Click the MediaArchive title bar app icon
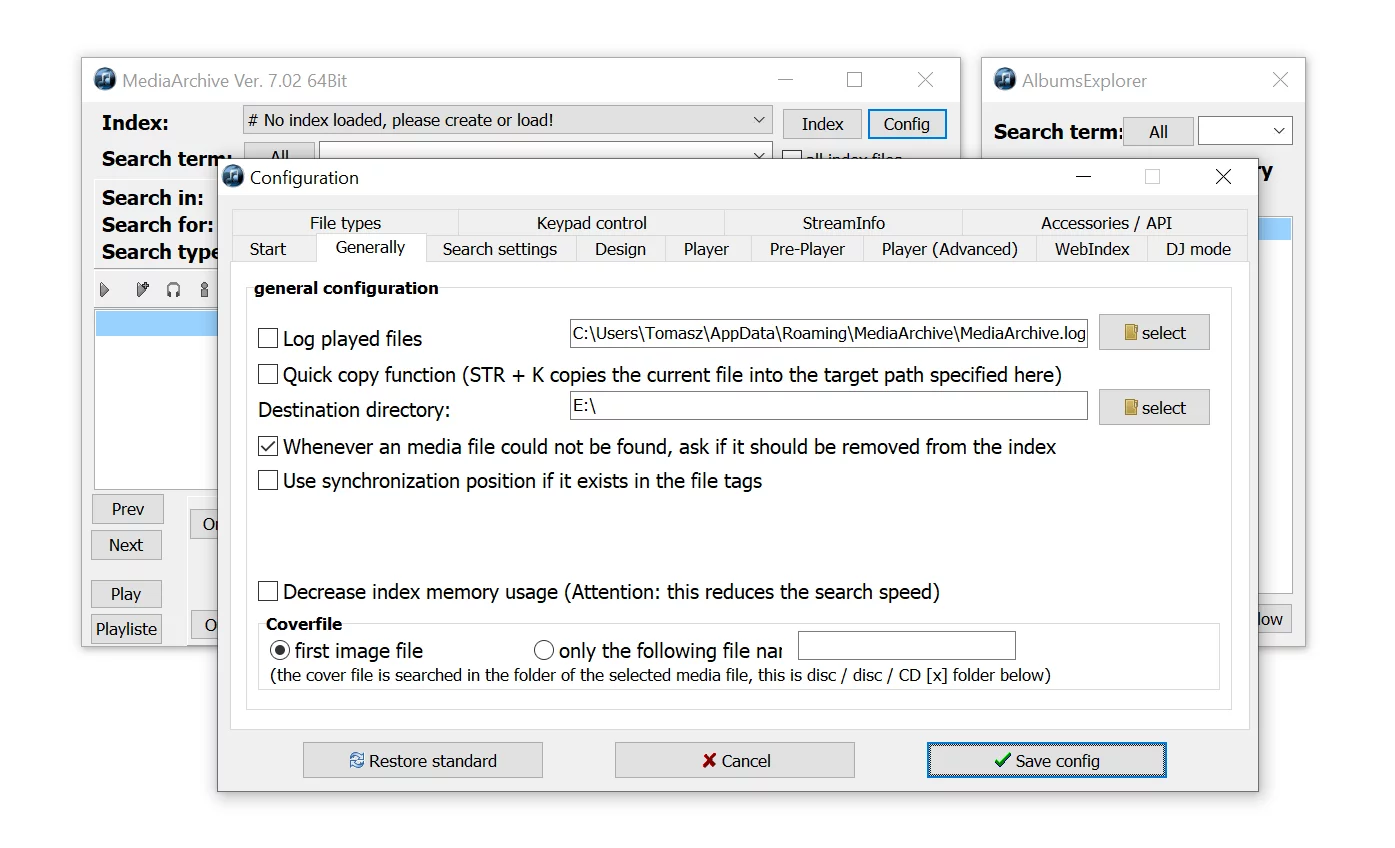The image size is (1395, 848). pos(105,80)
